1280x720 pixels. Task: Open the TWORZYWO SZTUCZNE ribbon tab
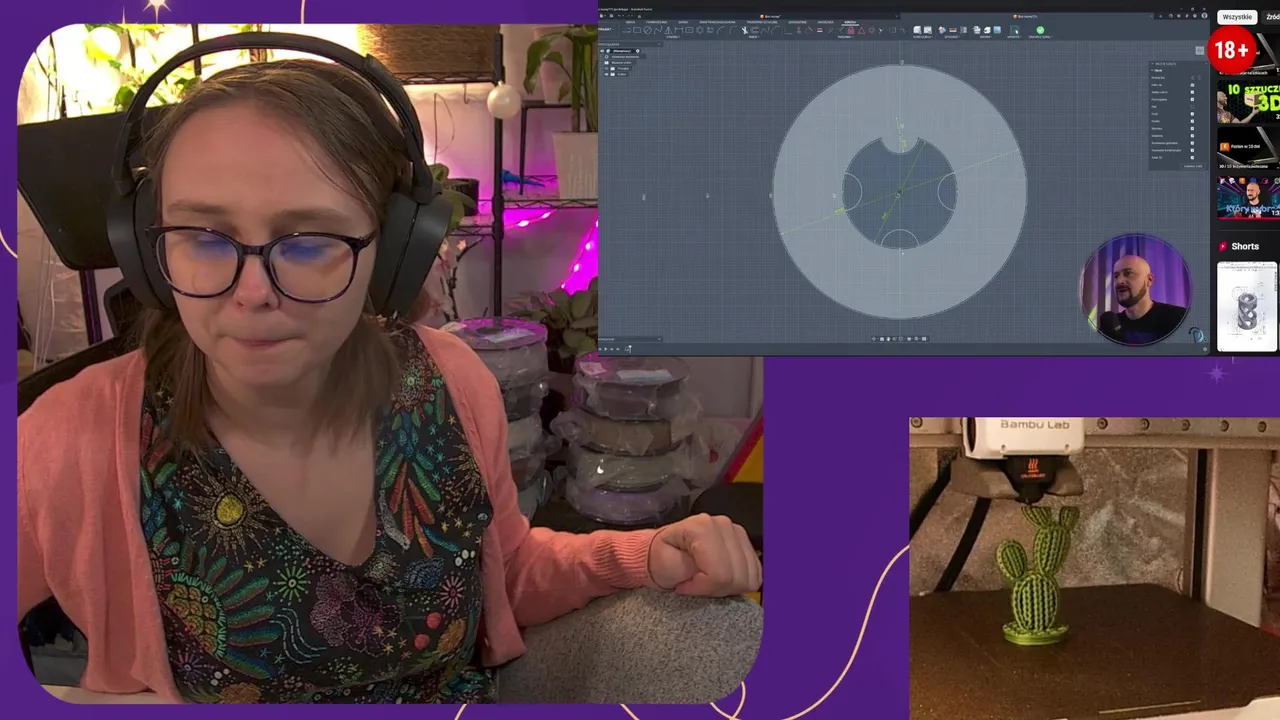(x=762, y=22)
